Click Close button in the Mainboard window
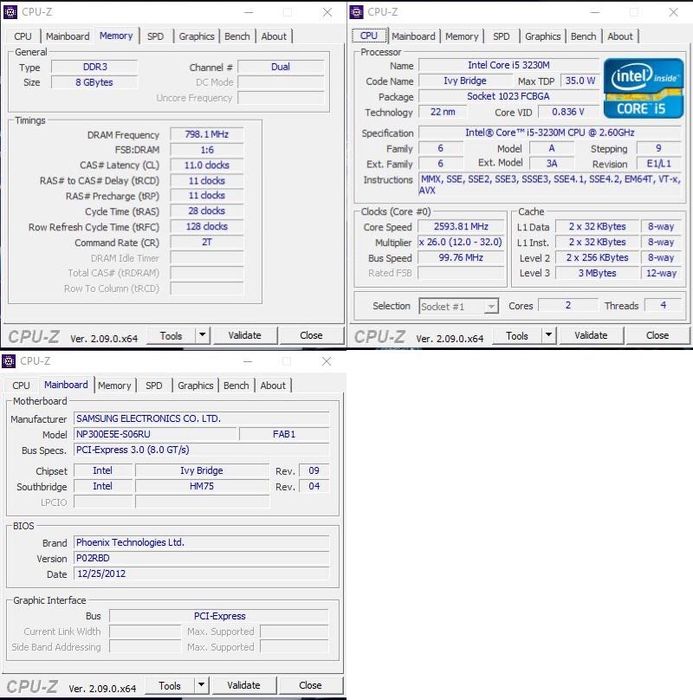This screenshot has width=693, height=700. click(310, 685)
